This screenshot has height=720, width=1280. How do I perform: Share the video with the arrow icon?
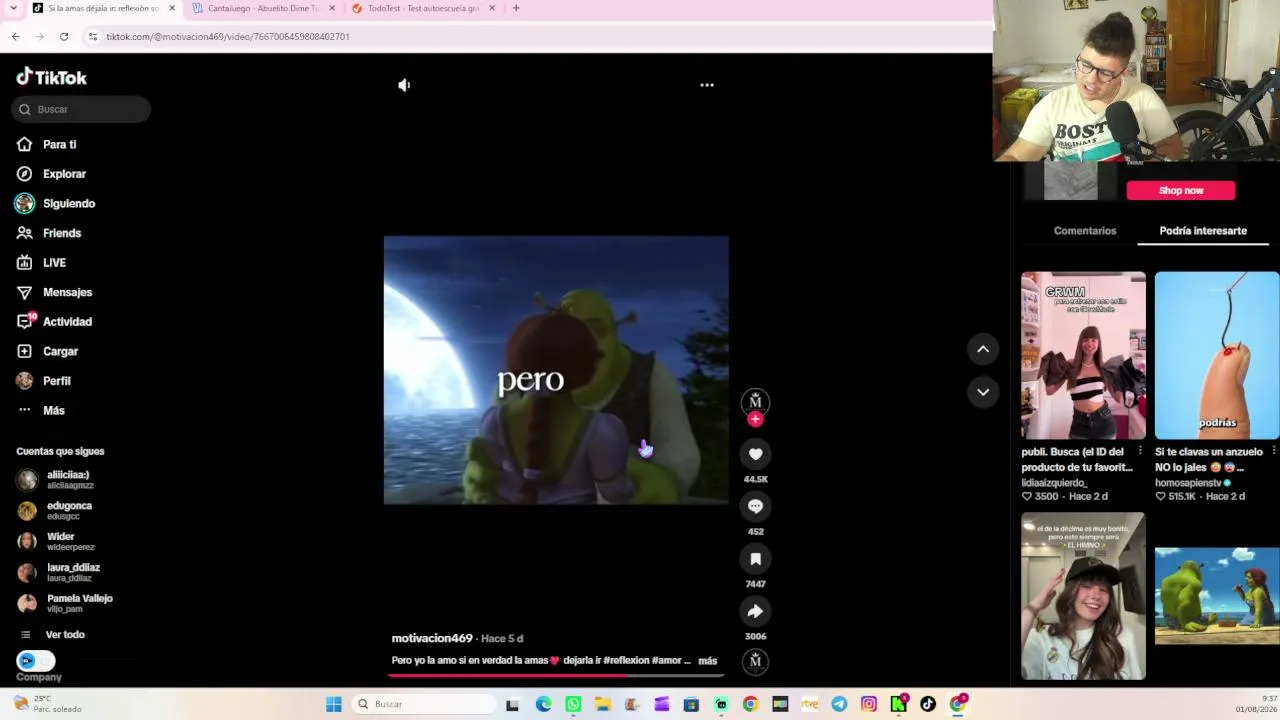pos(755,611)
